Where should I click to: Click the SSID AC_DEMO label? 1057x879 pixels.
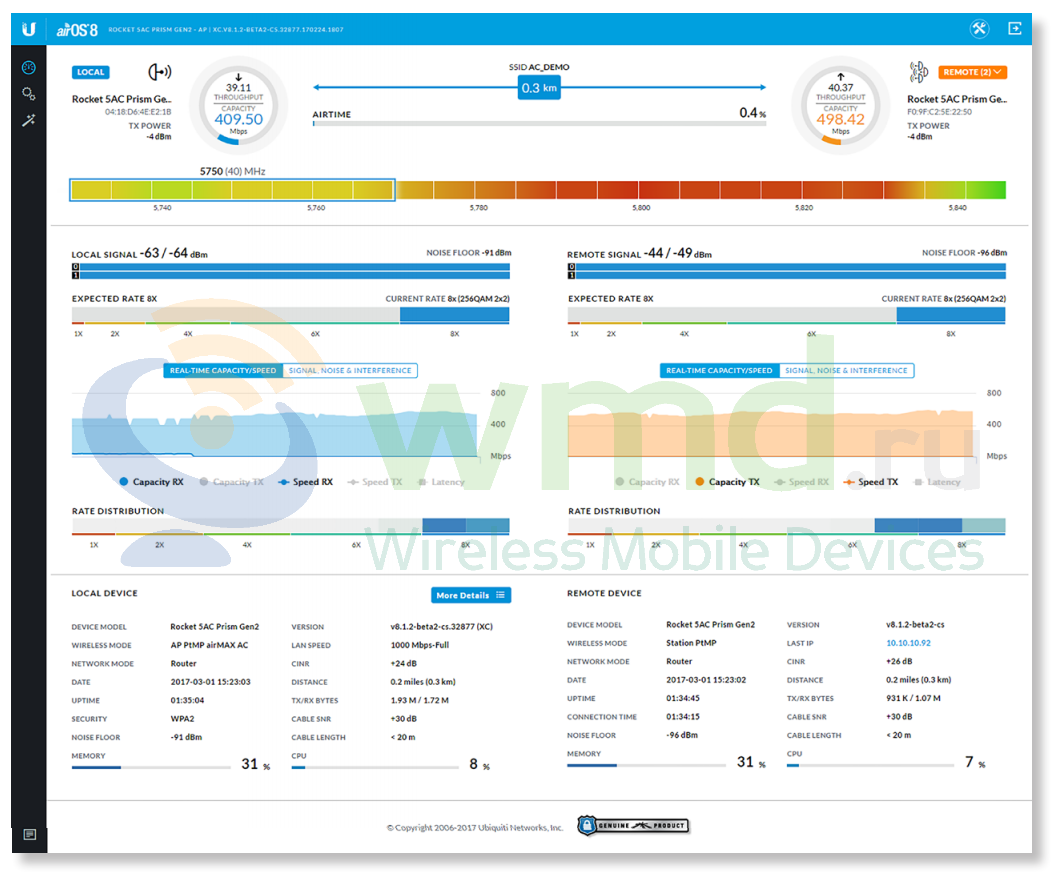tap(539, 67)
